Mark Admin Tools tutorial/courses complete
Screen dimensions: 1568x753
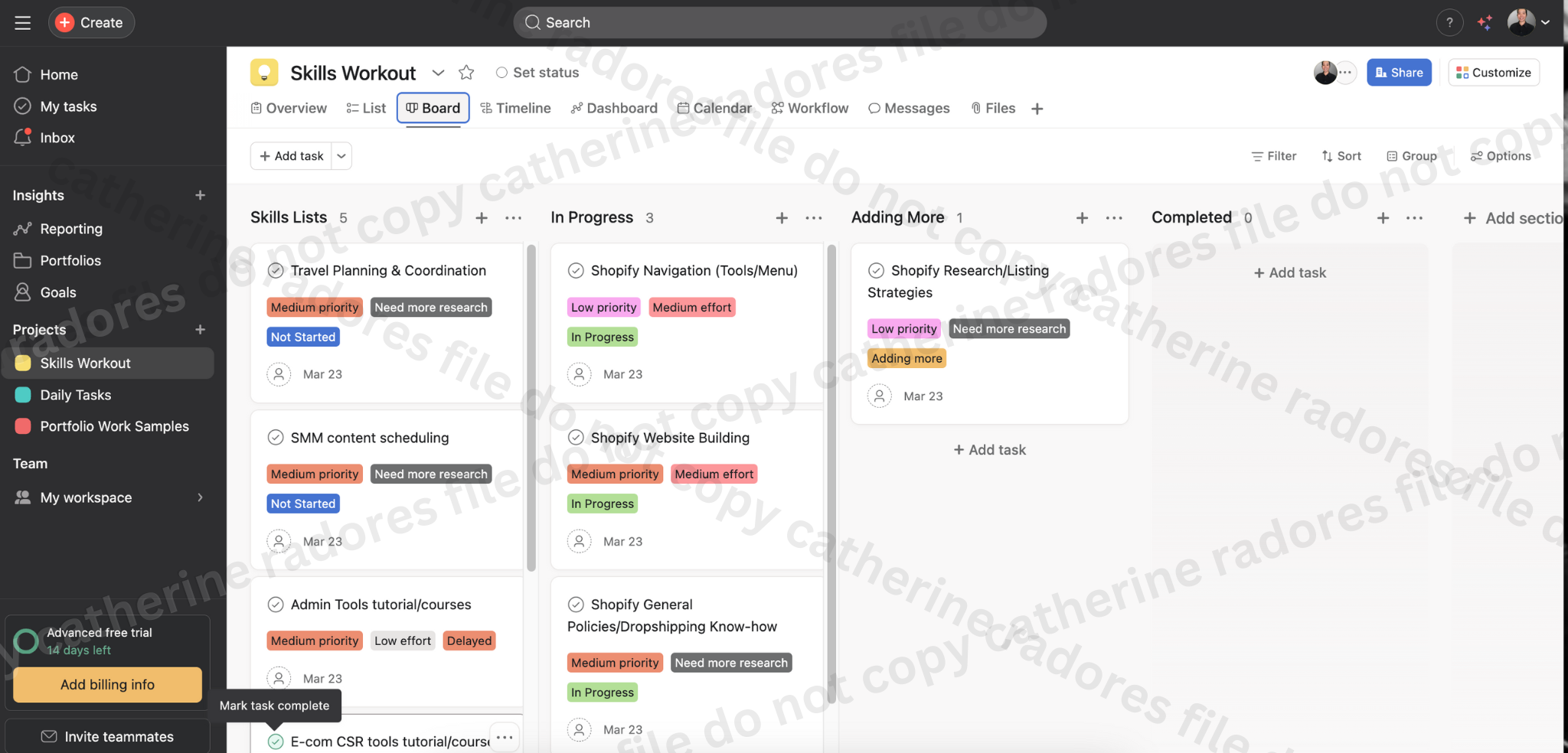coord(276,605)
